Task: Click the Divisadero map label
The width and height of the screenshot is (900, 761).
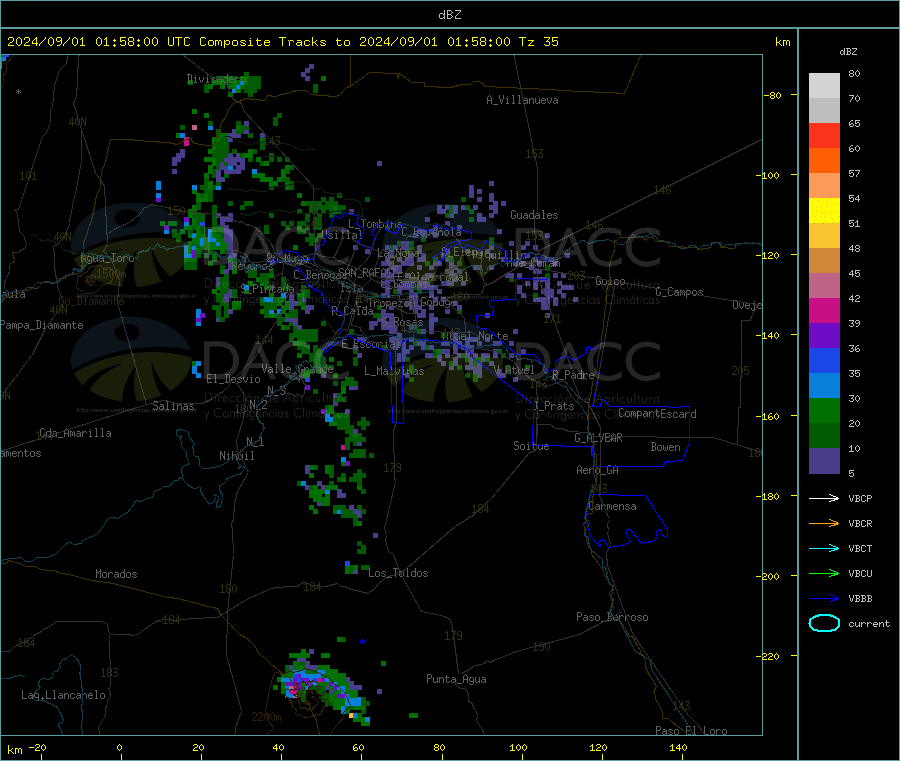Action: [216, 79]
